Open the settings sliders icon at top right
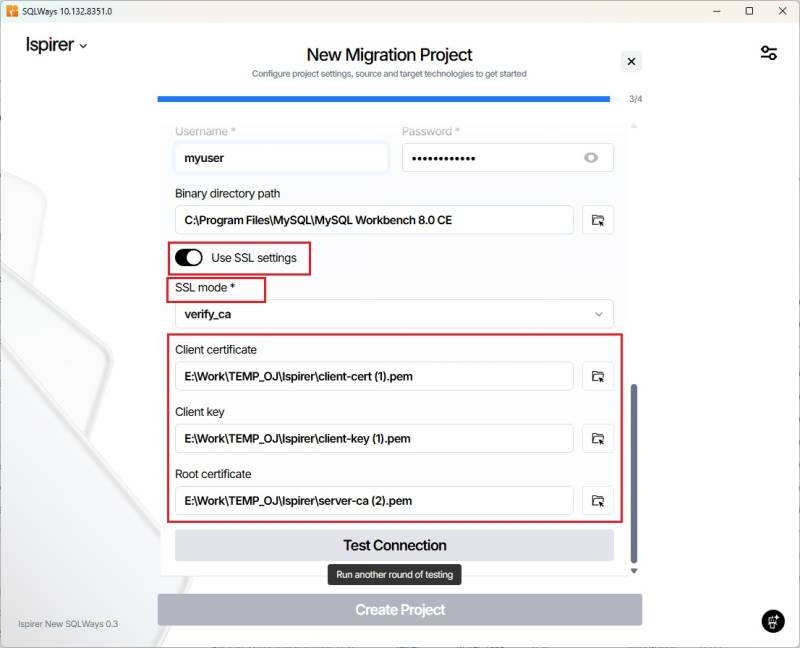Image resolution: width=800 pixels, height=648 pixels. point(768,53)
